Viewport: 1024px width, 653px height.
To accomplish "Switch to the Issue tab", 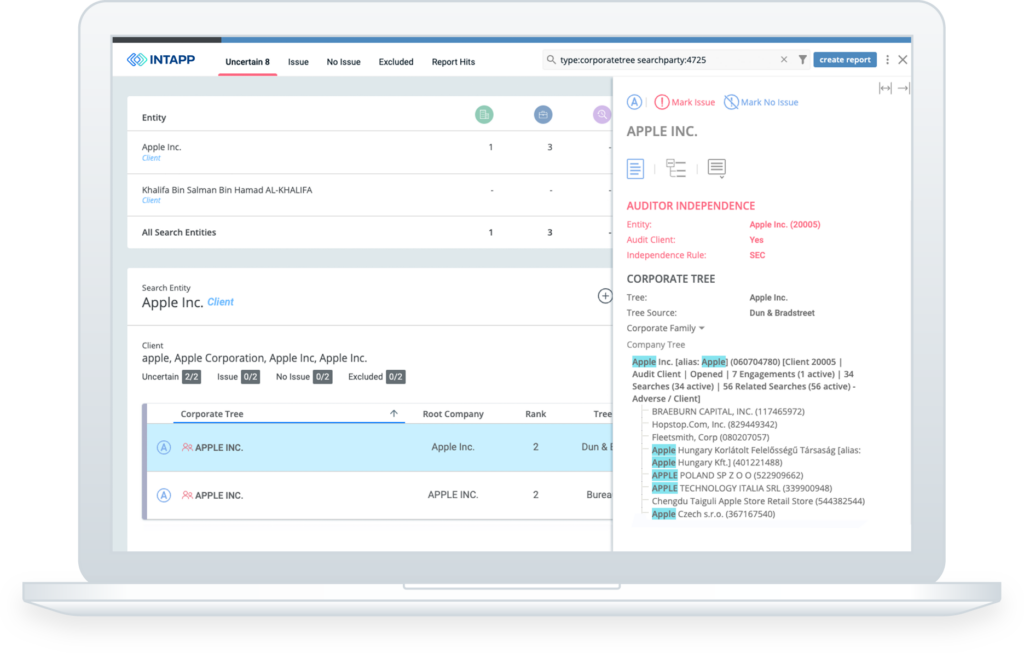I will coord(298,62).
